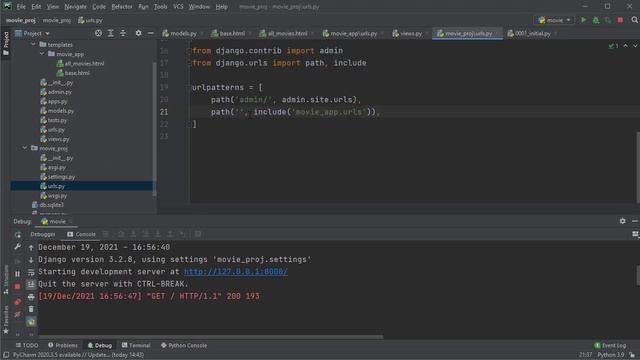
Task: Collapse the templates folder
Action: click(33, 44)
